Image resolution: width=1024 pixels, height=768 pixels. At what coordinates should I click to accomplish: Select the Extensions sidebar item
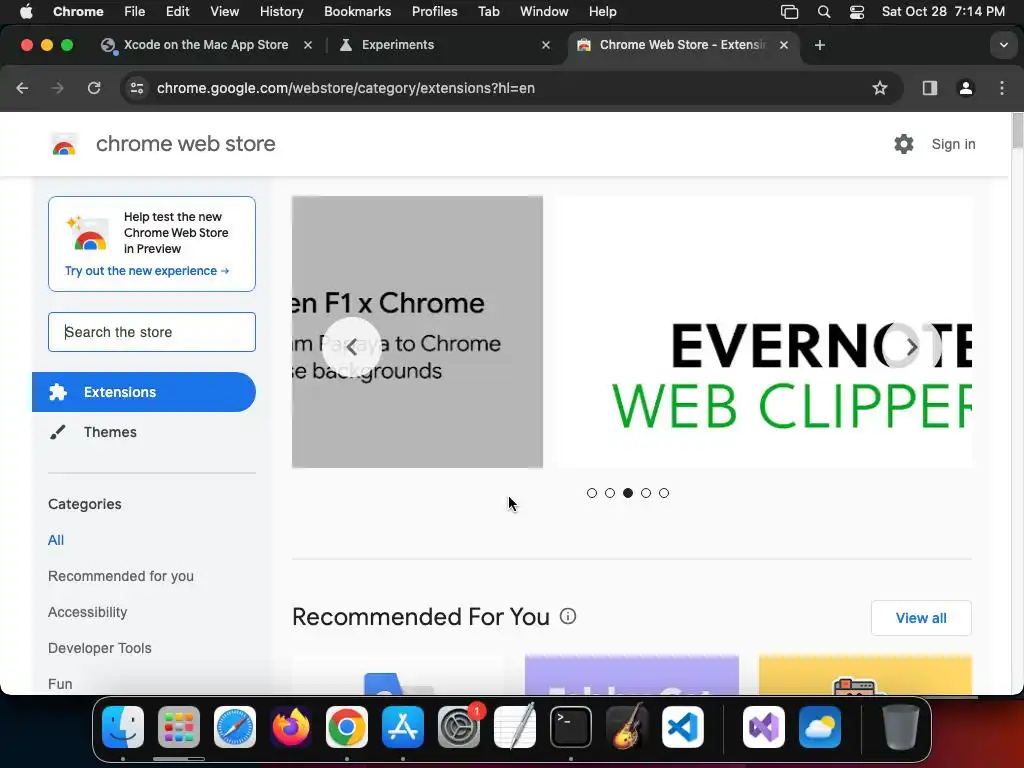(144, 392)
